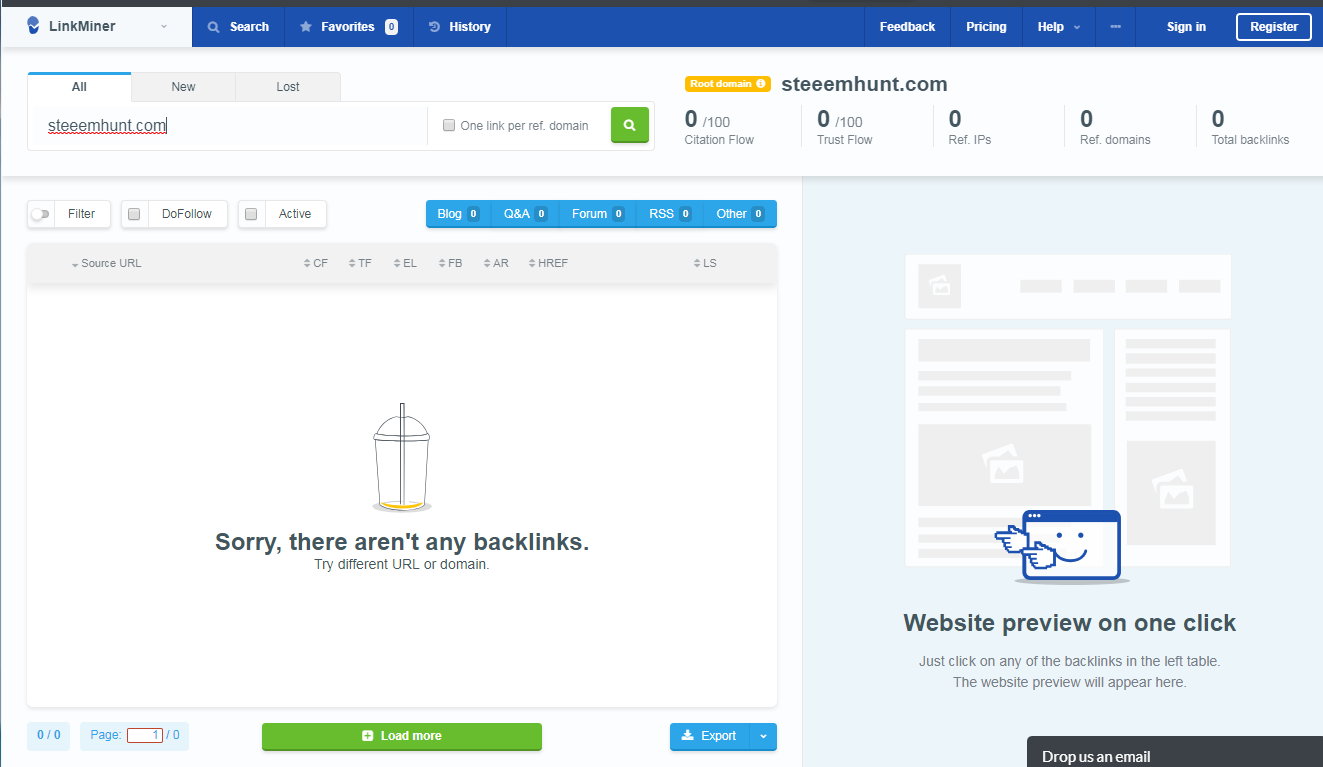
Task: Filter backlinks by Q&A type
Action: [x=525, y=214]
